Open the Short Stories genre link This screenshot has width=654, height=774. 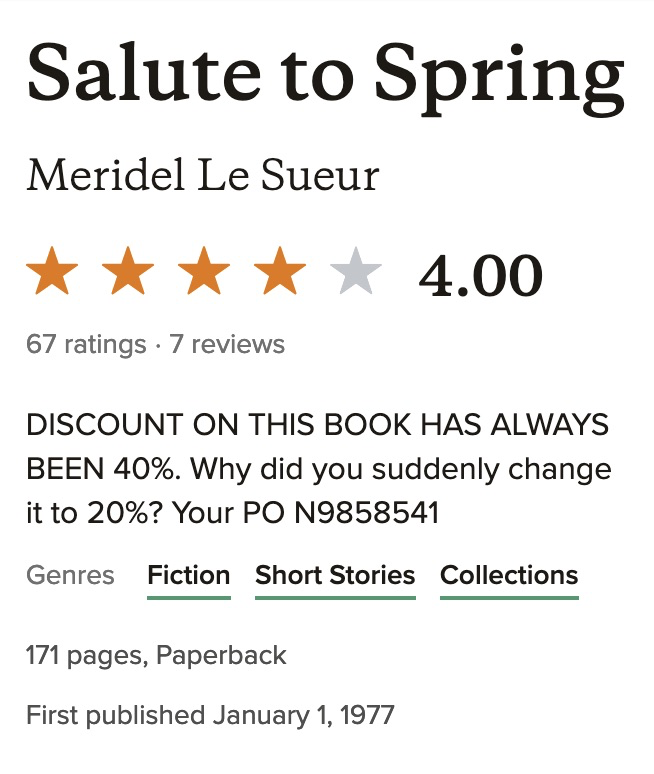335,576
